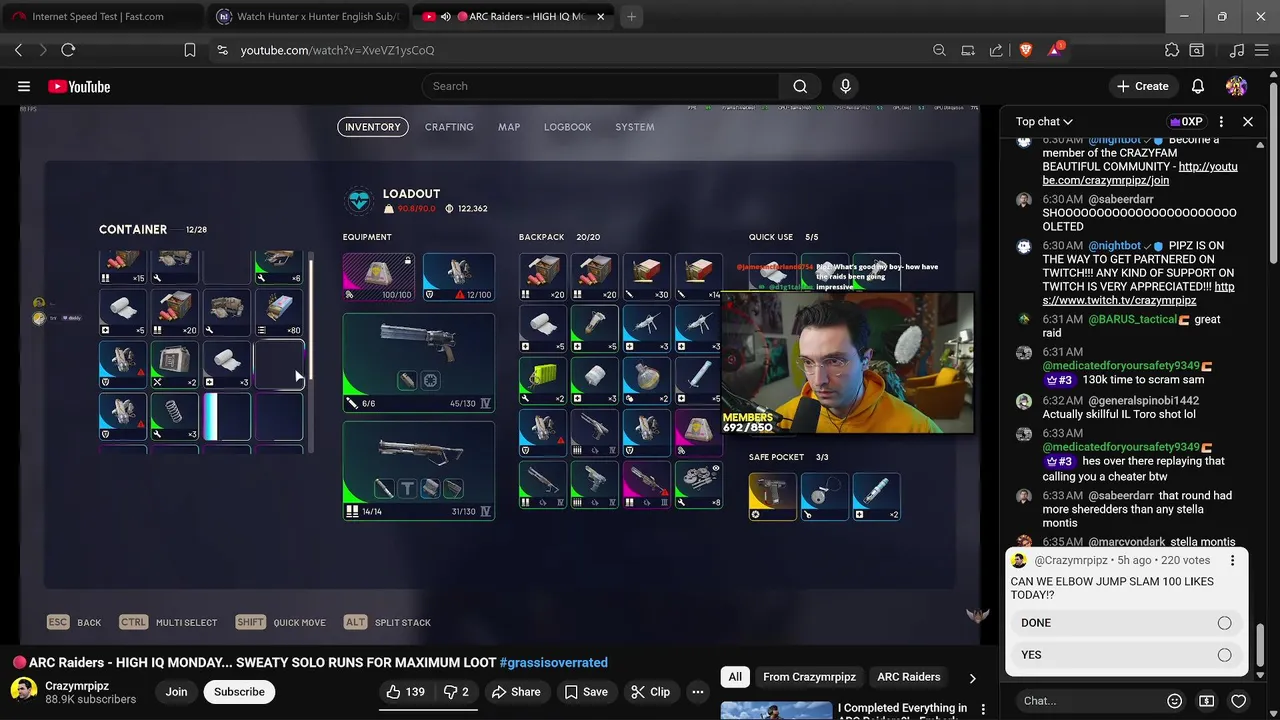Open the 0XP channel points badge
This screenshot has width=1280, height=720.
point(1185,122)
